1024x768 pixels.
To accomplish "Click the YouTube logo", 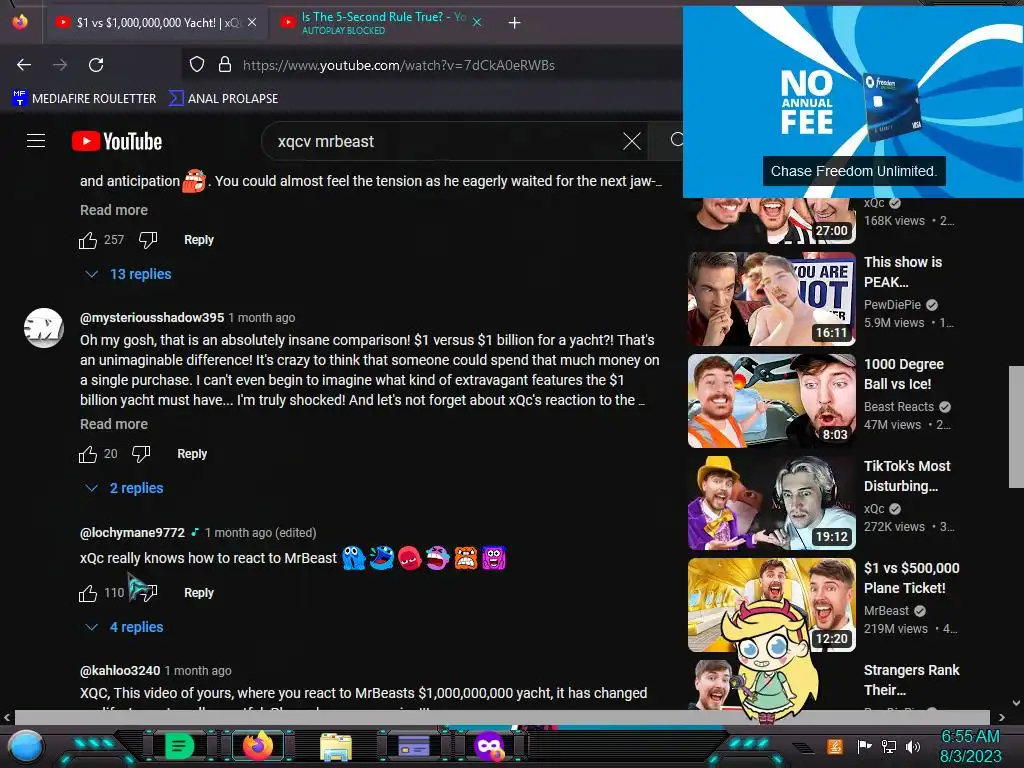I will [117, 141].
